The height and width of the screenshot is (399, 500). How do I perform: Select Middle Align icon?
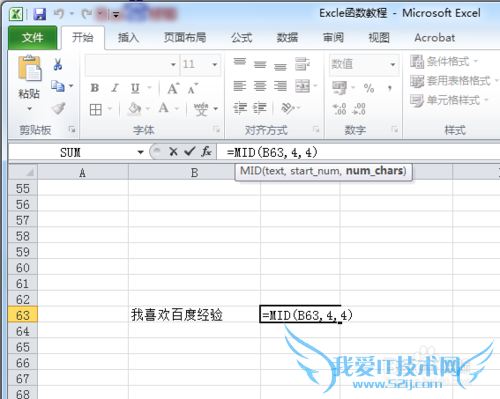[260, 64]
